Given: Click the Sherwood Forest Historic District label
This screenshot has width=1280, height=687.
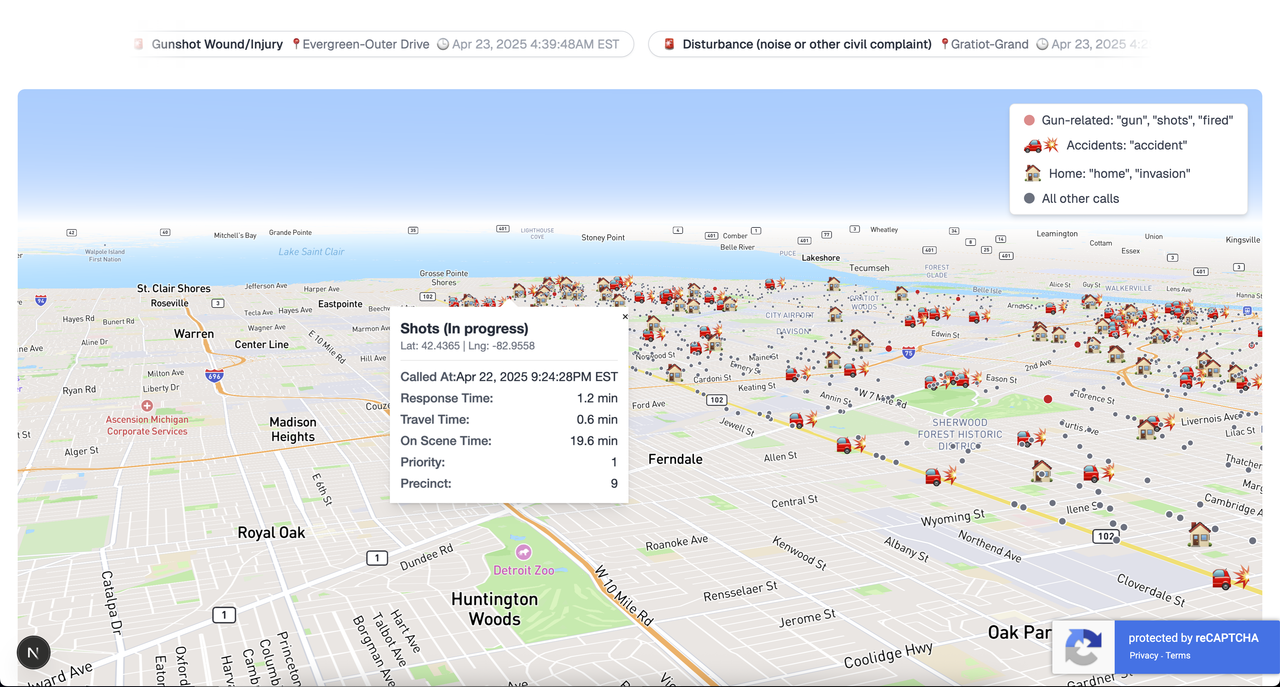Looking at the screenshot, I should (x=959, y=434).
